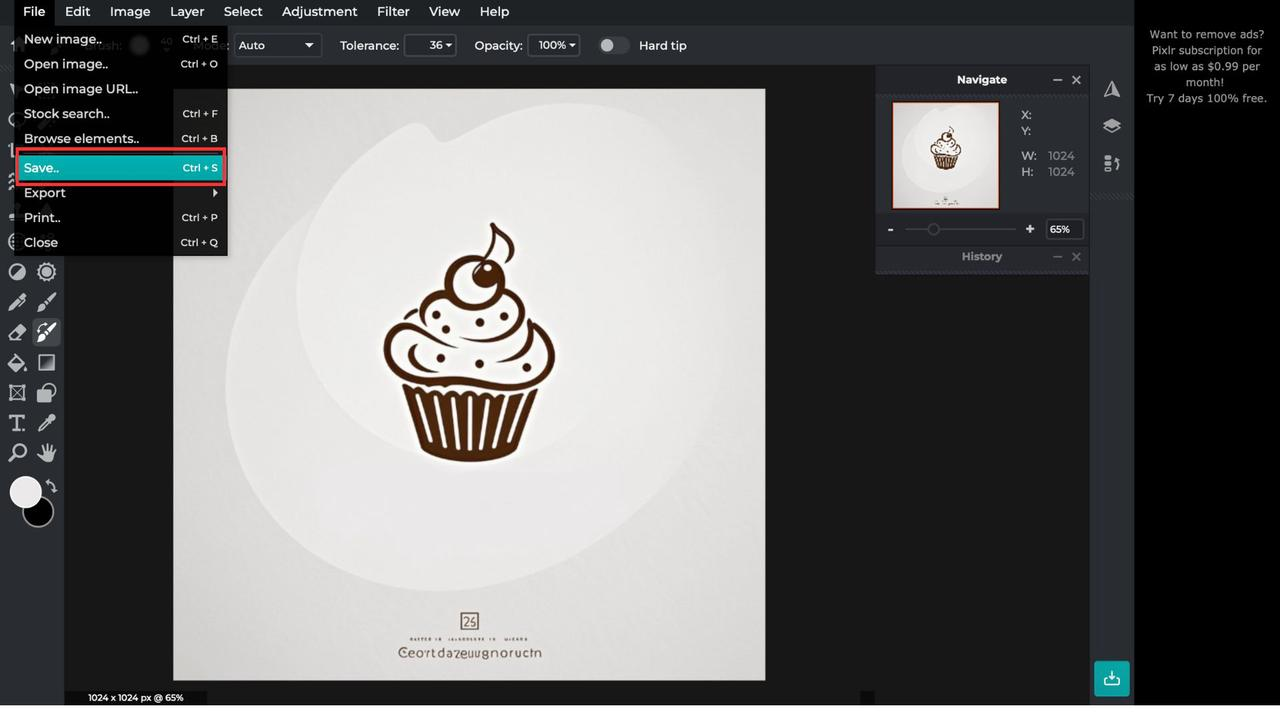Close the History panel
Screen dimensions: 1280x720
(1076, 257)
